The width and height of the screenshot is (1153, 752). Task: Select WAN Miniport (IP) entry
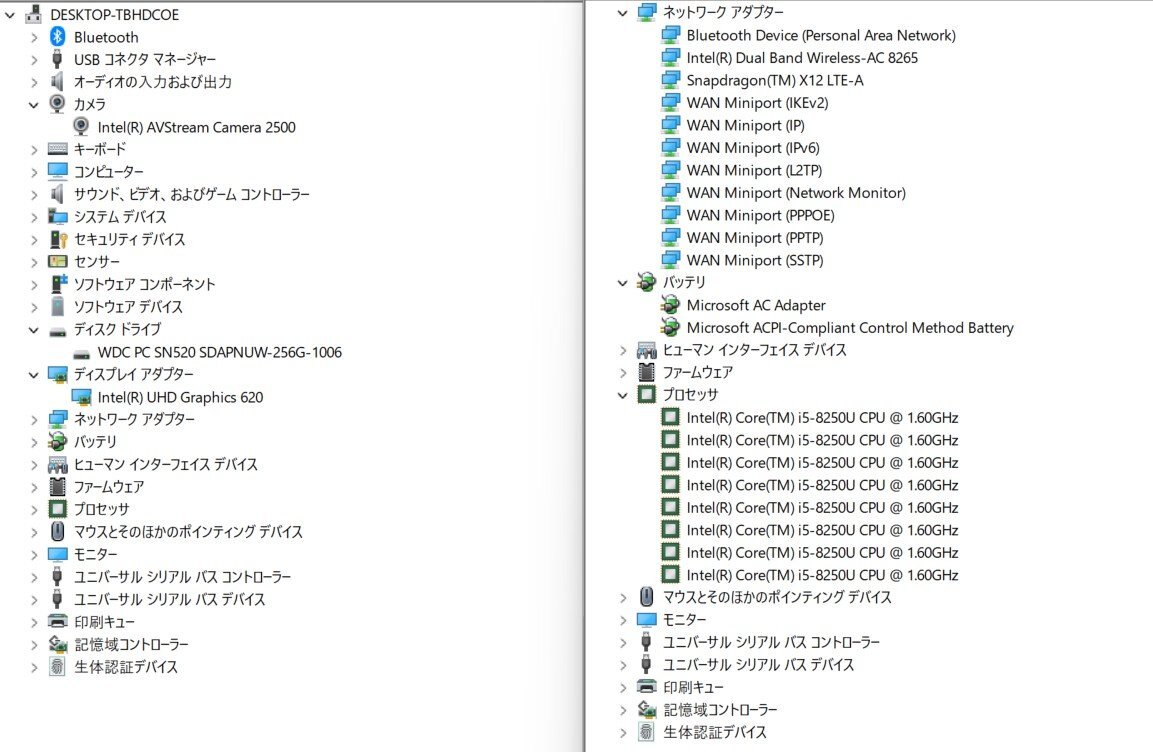point(745,125)
